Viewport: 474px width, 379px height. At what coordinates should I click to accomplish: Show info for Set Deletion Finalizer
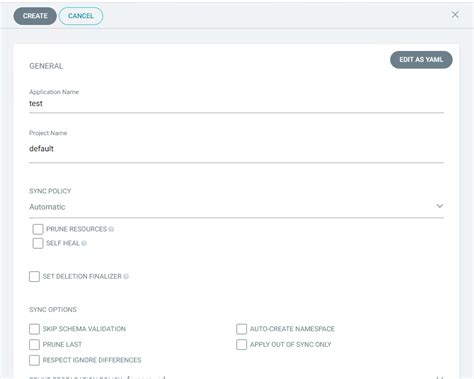pos(126,276)
